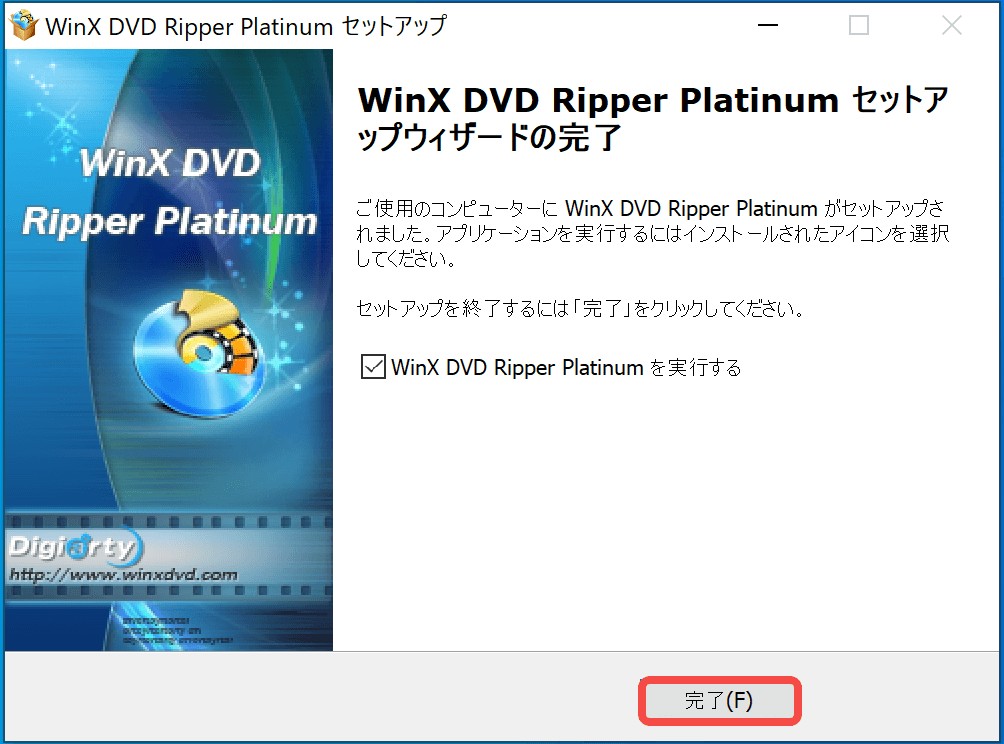Minimize the setup window
Screen dimensions: 1004x744
768,26
